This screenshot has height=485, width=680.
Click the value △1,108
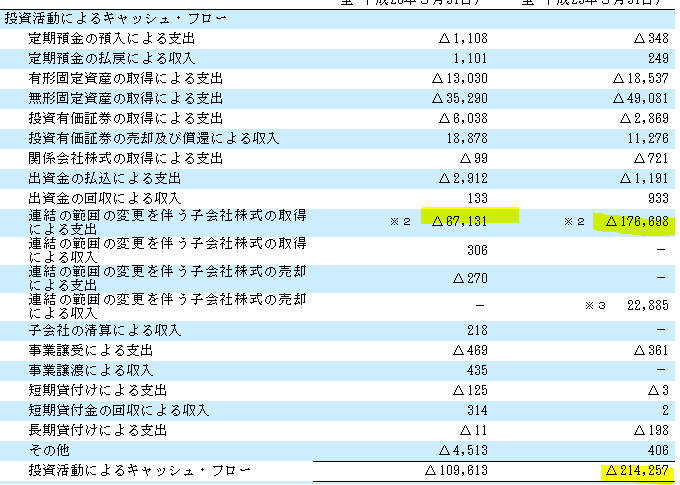(x=463, y=39)
